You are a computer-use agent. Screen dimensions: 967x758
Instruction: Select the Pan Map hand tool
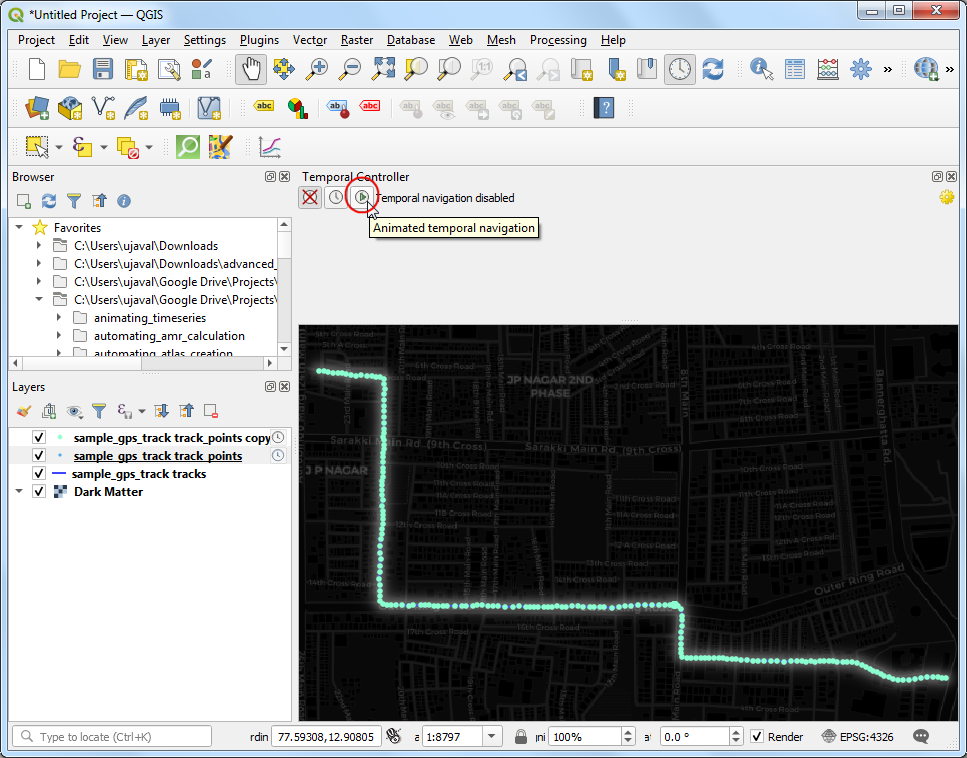click(250, 69)
